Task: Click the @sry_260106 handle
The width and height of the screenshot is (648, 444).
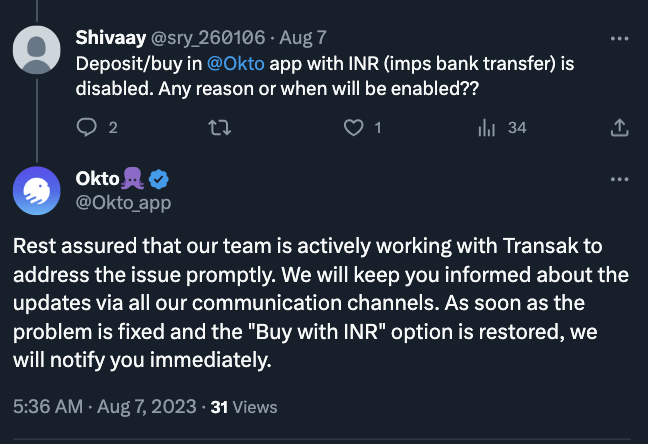Action: coord(208,38)
